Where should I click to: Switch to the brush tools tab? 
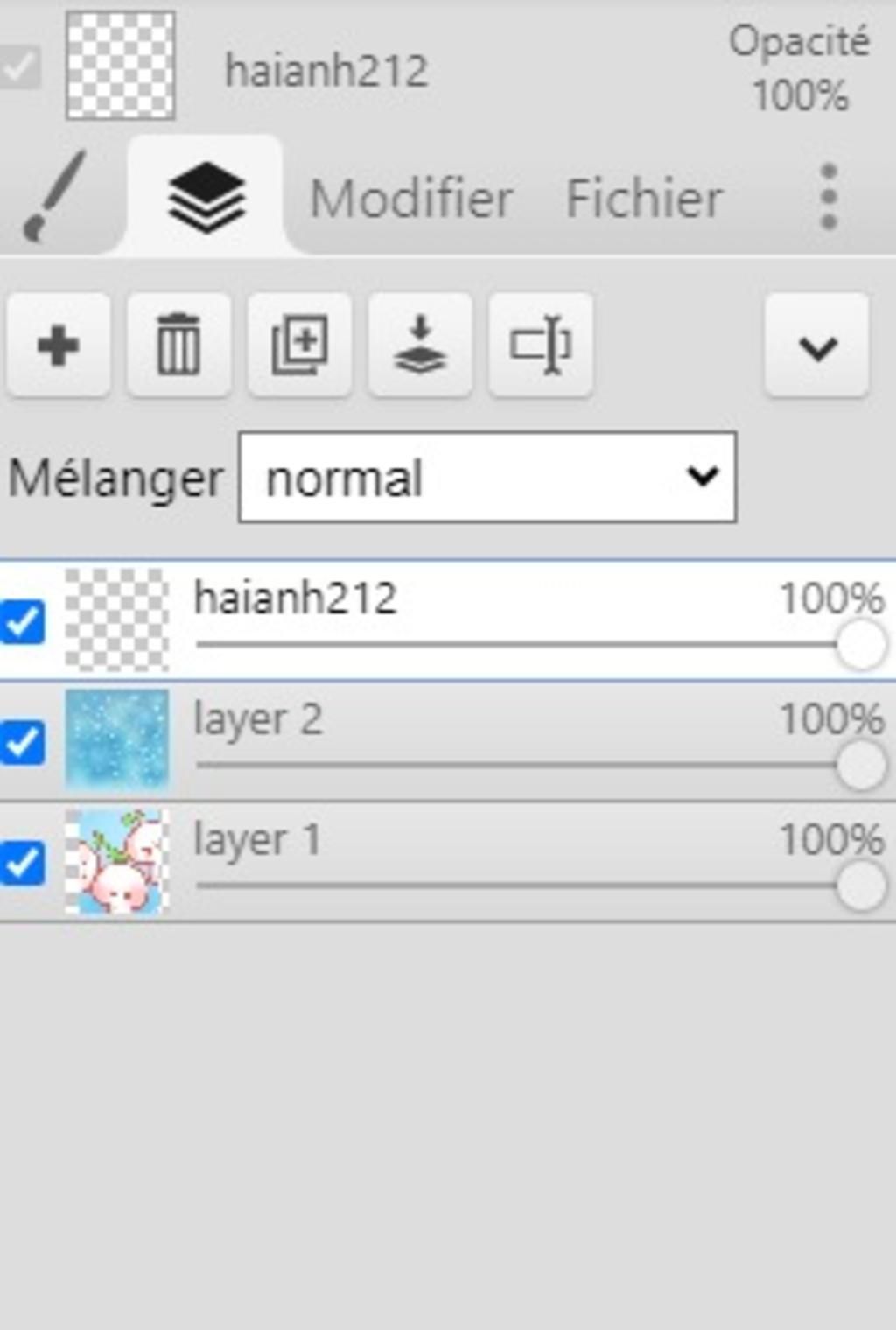[54, 196]
